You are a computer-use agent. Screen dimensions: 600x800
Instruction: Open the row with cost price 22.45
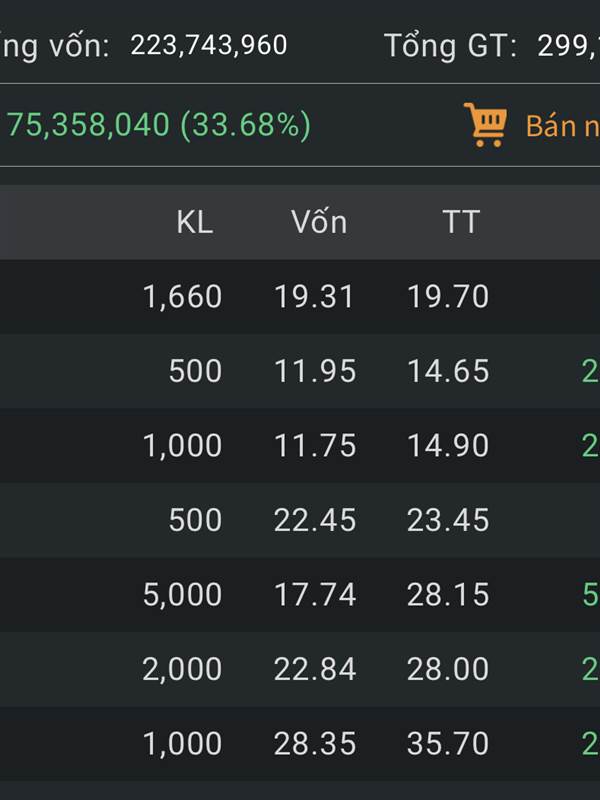300,520
